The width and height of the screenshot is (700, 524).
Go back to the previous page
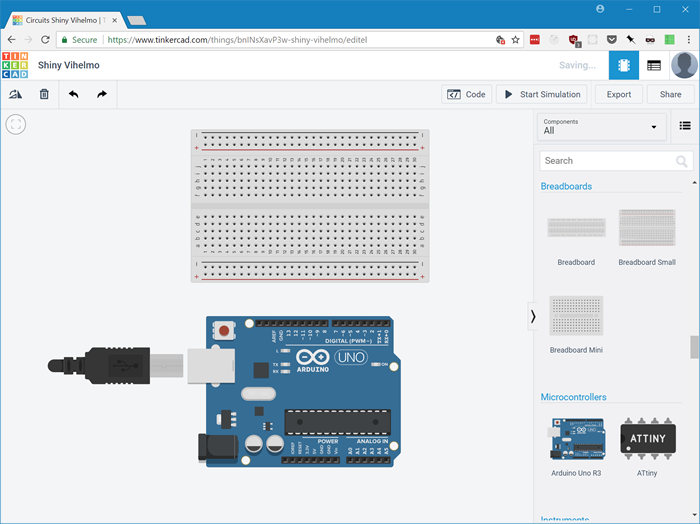(x=12, y=40)
